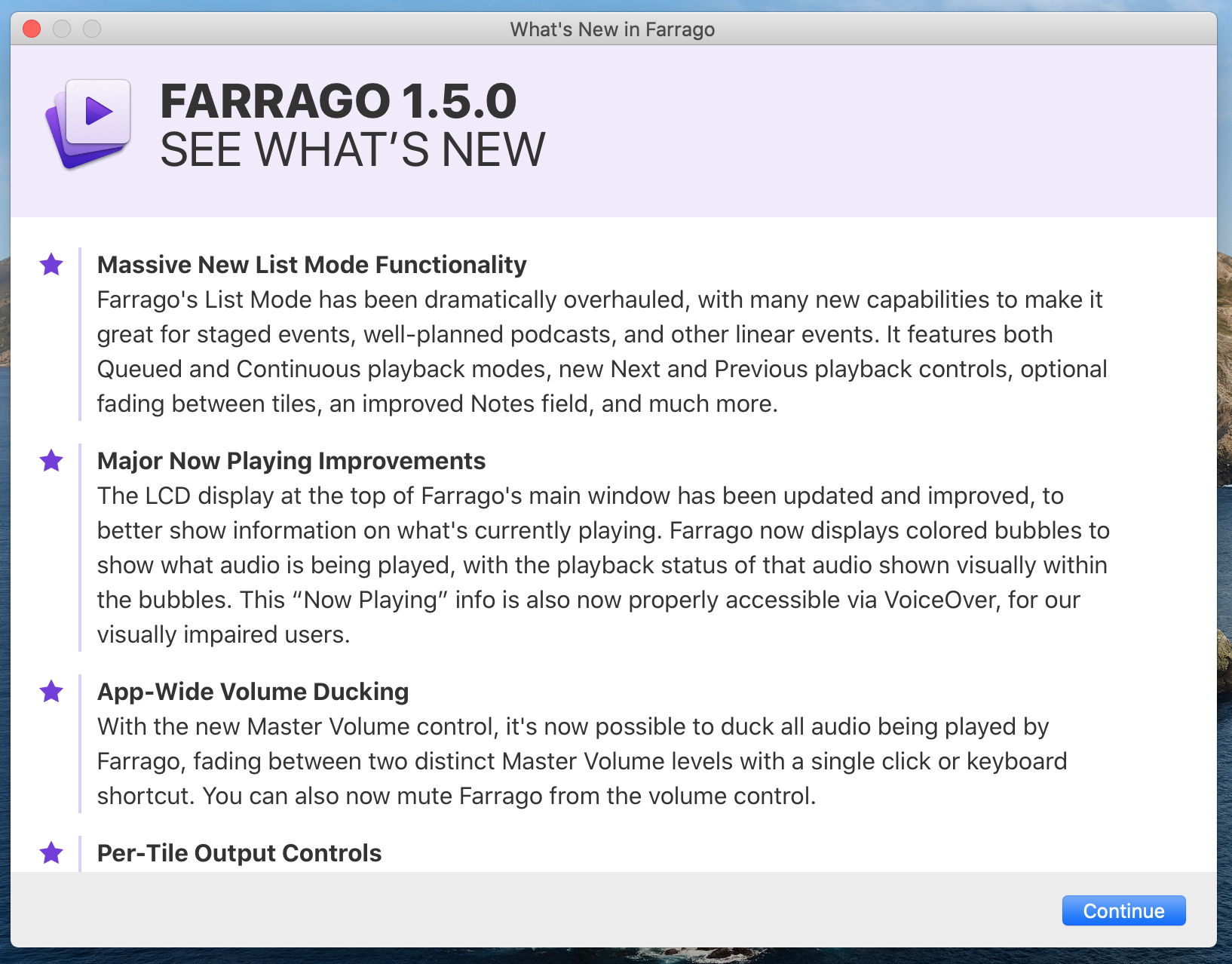Close the What's New window
The width and height of the screenshot is (1232, 964).
tap(32, 29)
